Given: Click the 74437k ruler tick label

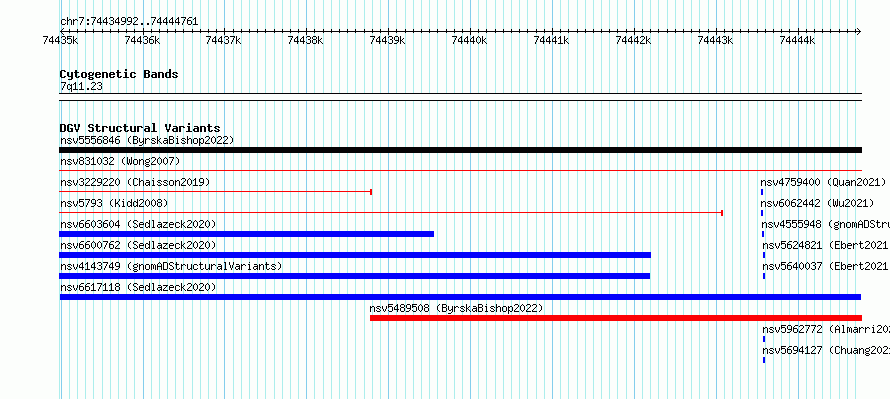Looking at the screenshot, I should coord(224,40).
